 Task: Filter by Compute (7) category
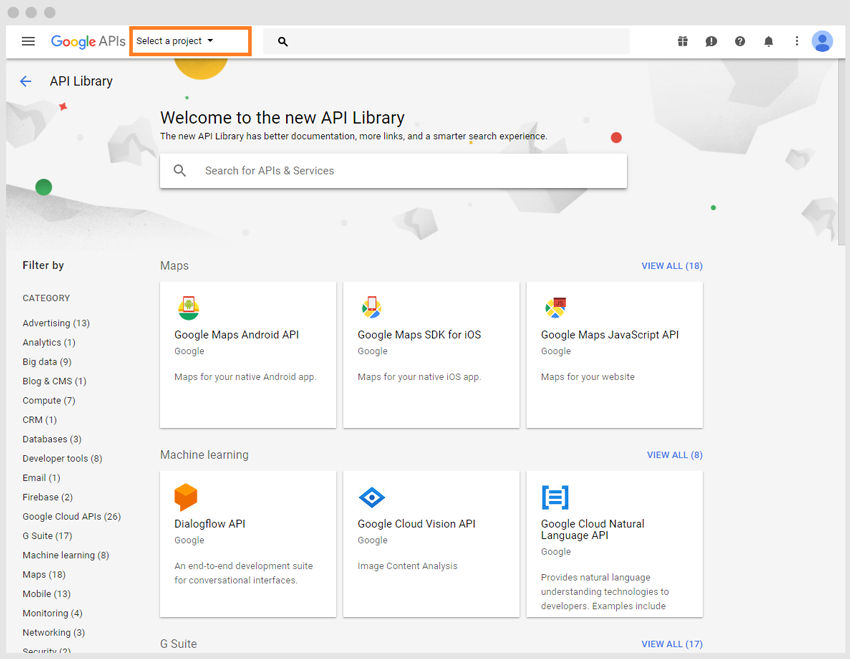49,400
